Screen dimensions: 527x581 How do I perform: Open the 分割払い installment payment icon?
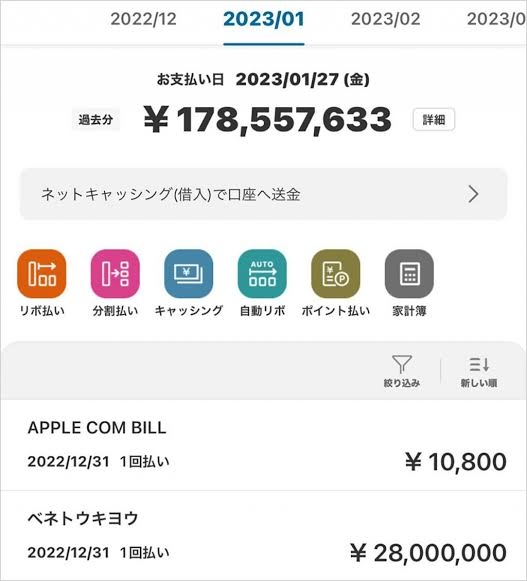pyautogui.click(x=115, y=274)
